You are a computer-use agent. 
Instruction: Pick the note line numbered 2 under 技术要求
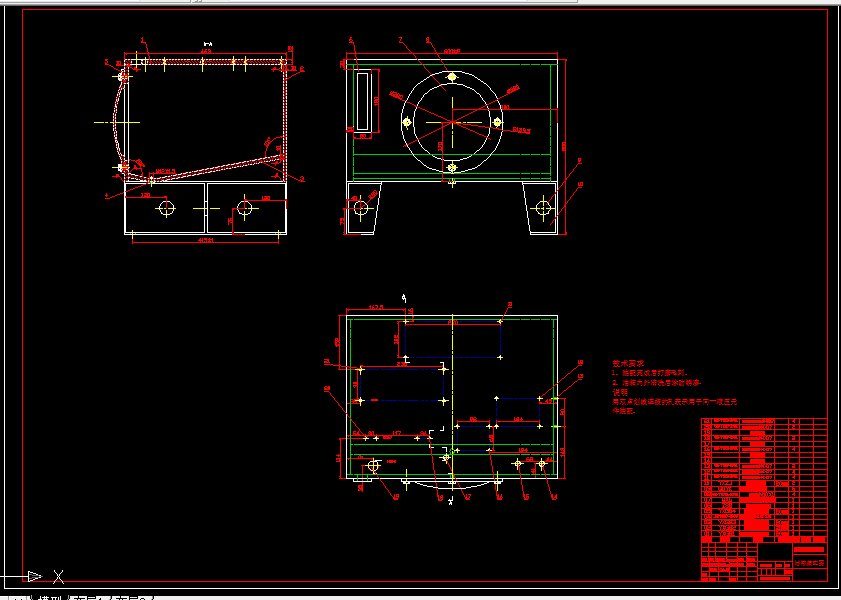(657, 382)
